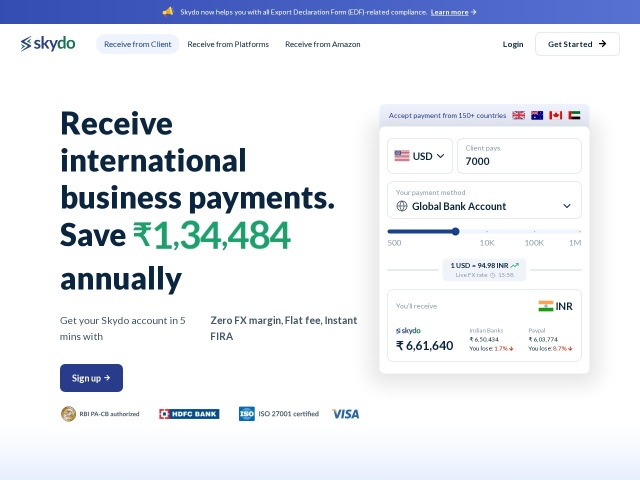Click the HDFC Bank logo
640x480 pixels.
click(189, 414)
